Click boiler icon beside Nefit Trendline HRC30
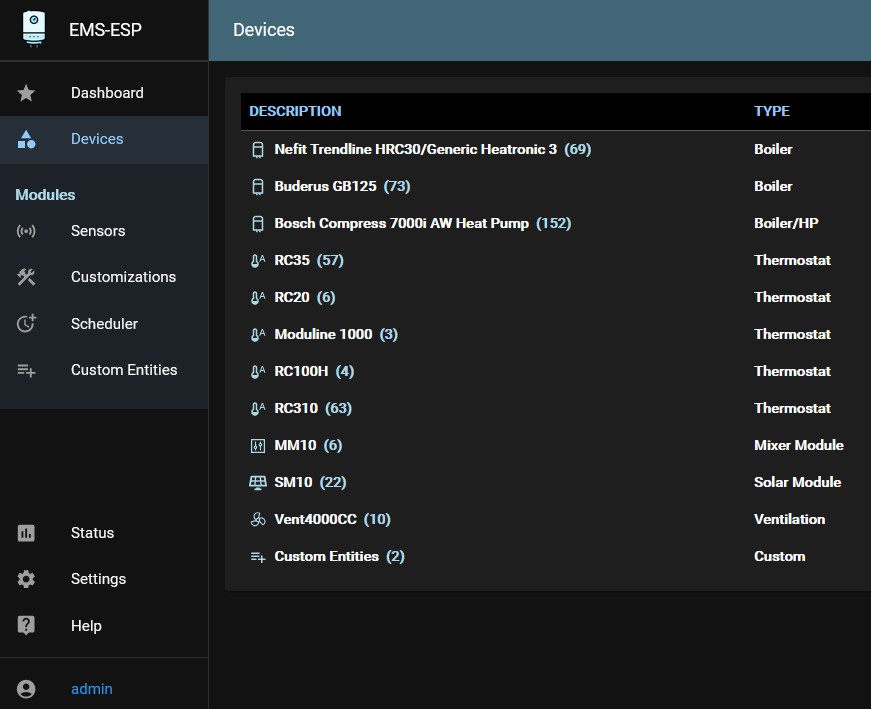Screen dimensions: 871x709 click(x=258, y=149)
